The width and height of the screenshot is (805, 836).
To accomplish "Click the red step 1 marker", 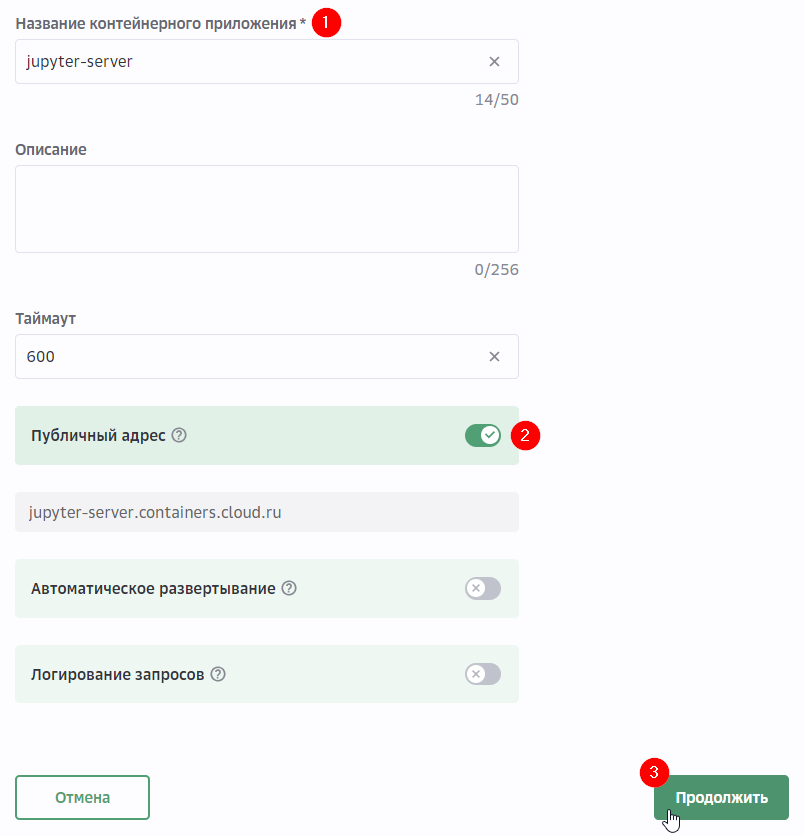I will 326,22.
